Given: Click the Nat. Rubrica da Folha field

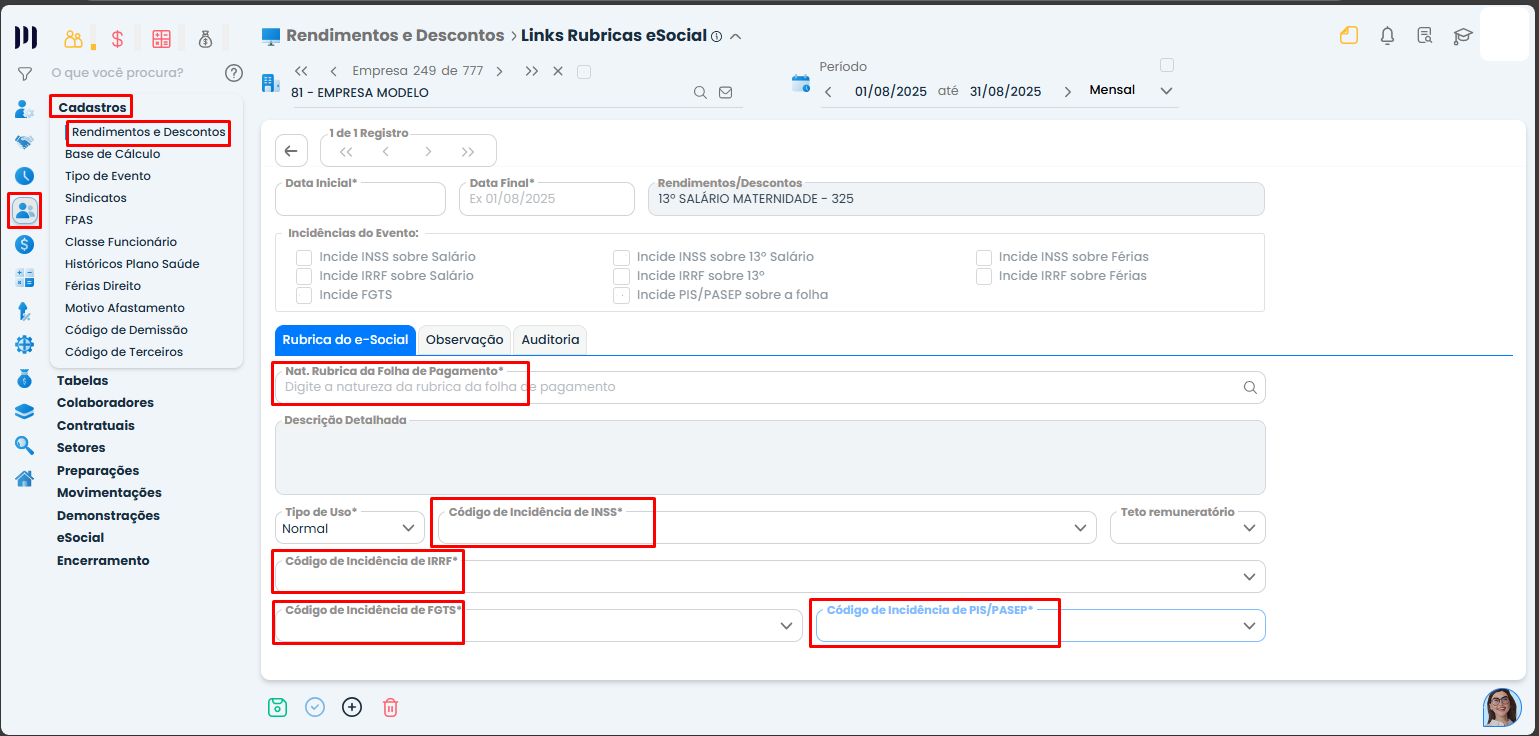Looking at the screenshot, I should (770, 387).
